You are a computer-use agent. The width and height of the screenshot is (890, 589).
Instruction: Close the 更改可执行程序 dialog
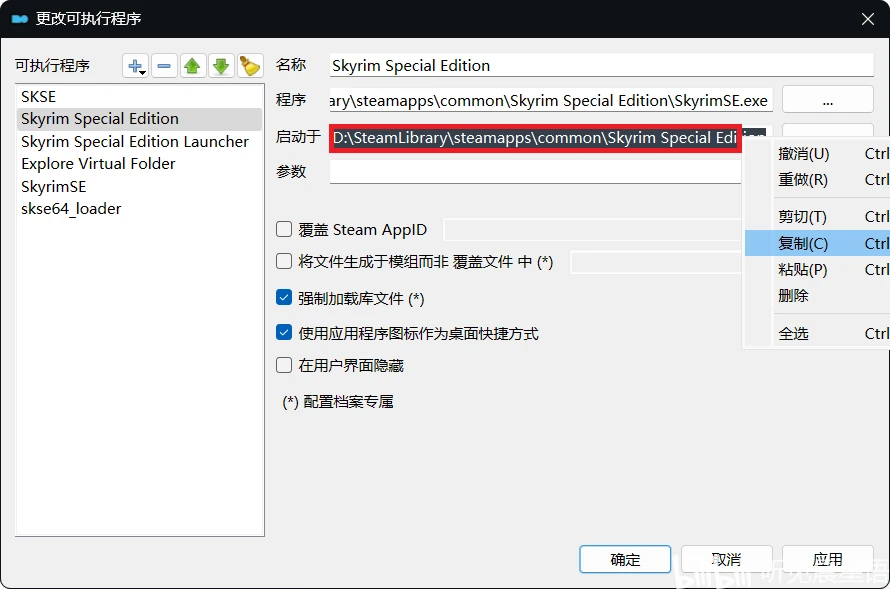point(867,19)
